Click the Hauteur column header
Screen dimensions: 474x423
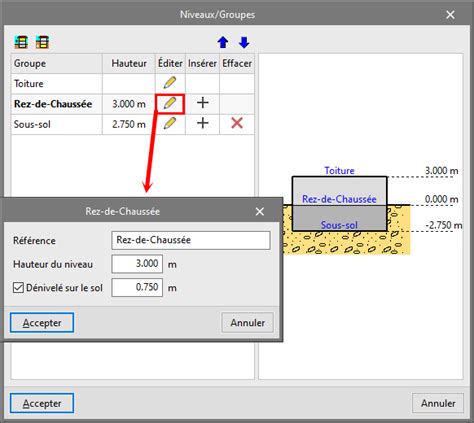point(129,64)
